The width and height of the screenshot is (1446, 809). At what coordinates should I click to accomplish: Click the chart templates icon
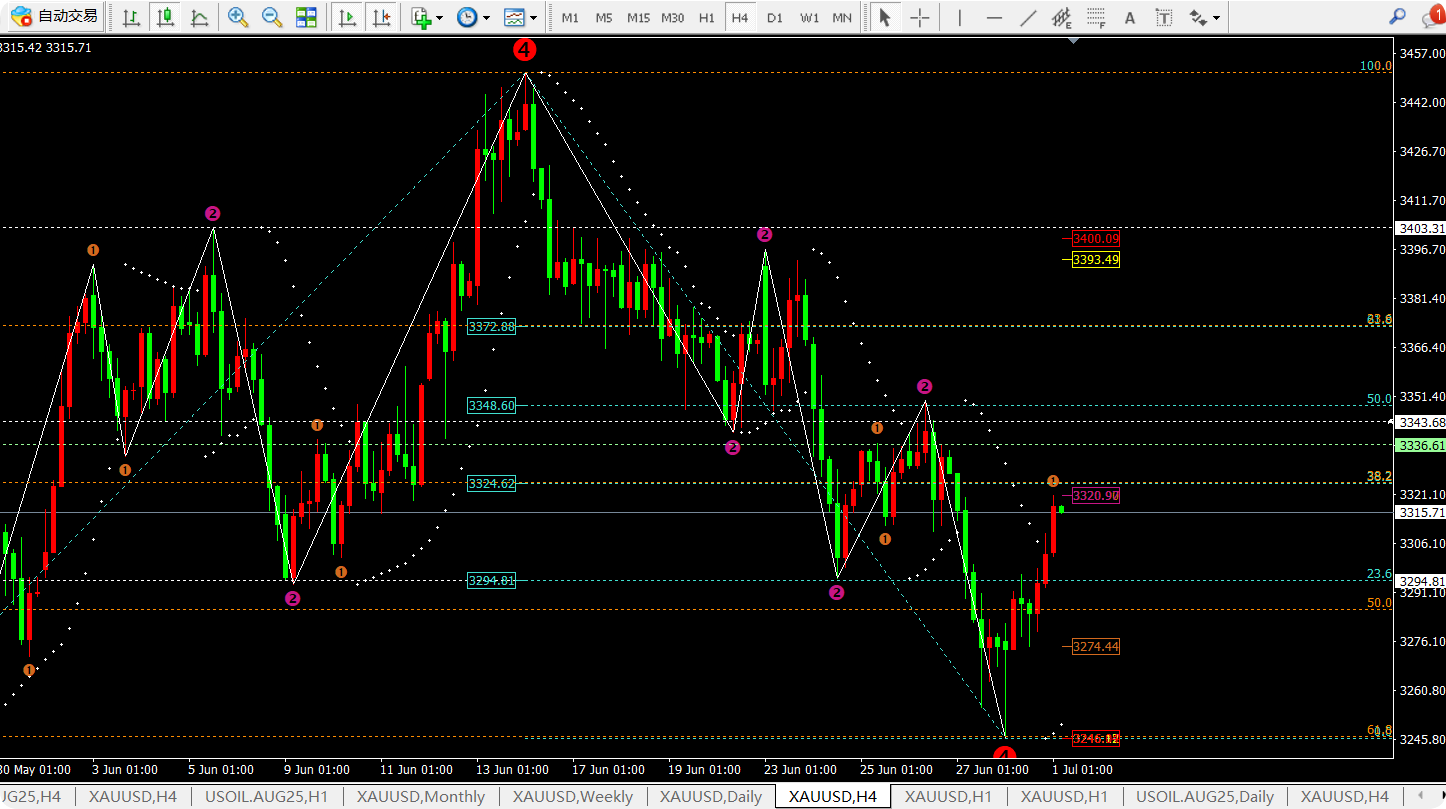pos(514,17)
